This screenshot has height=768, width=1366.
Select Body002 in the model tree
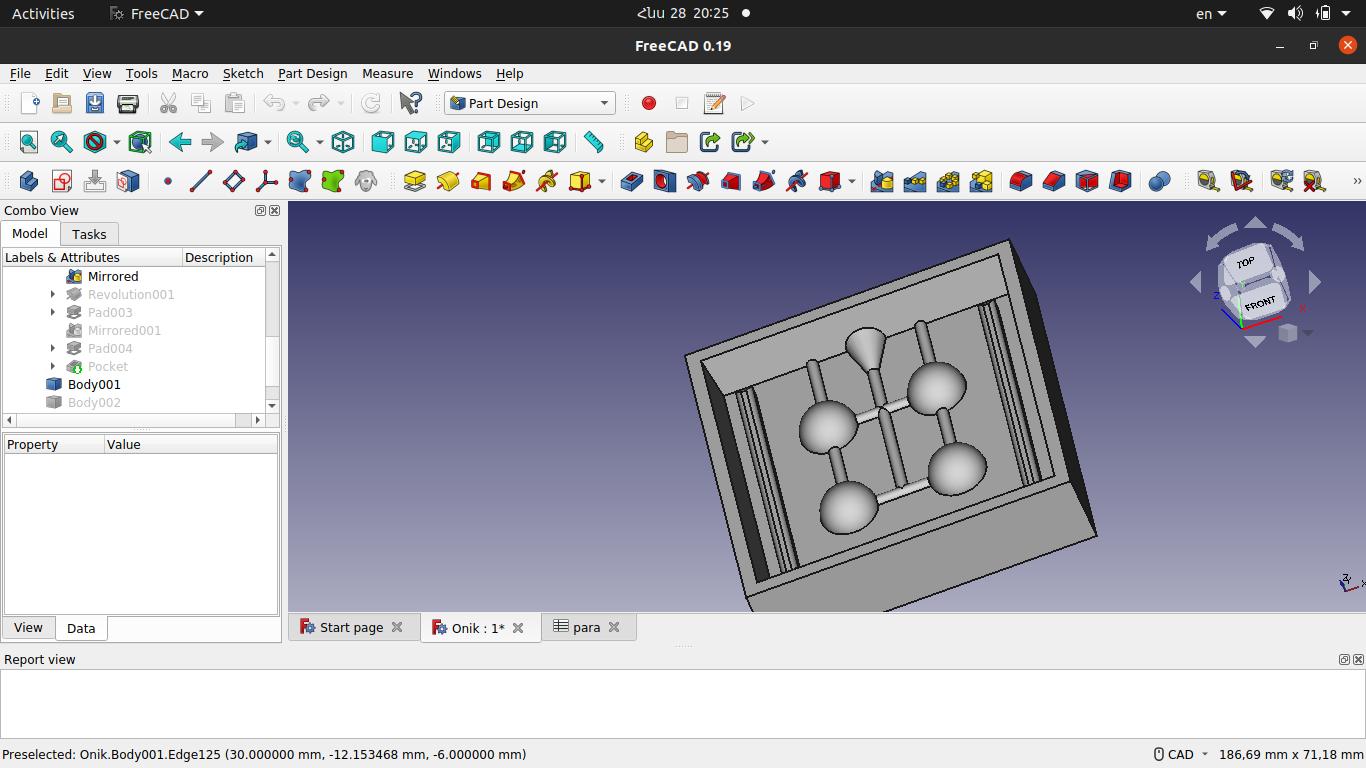94,402
